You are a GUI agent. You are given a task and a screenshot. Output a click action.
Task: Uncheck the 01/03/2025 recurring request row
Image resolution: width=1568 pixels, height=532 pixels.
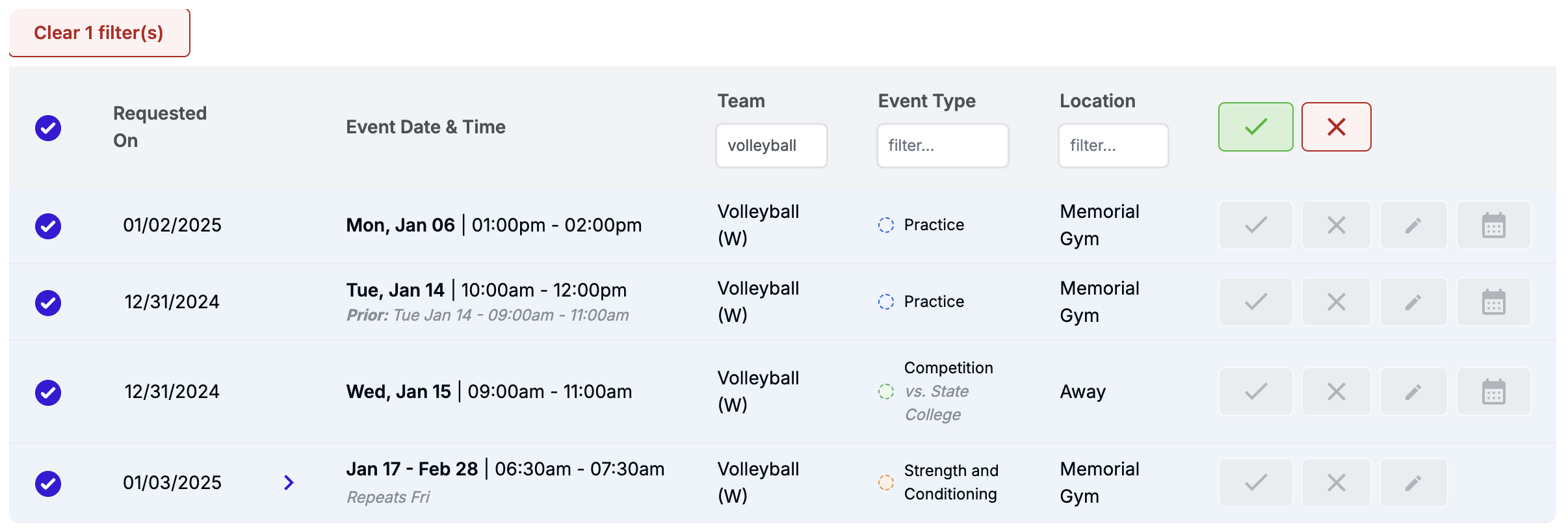pos(48,483)
